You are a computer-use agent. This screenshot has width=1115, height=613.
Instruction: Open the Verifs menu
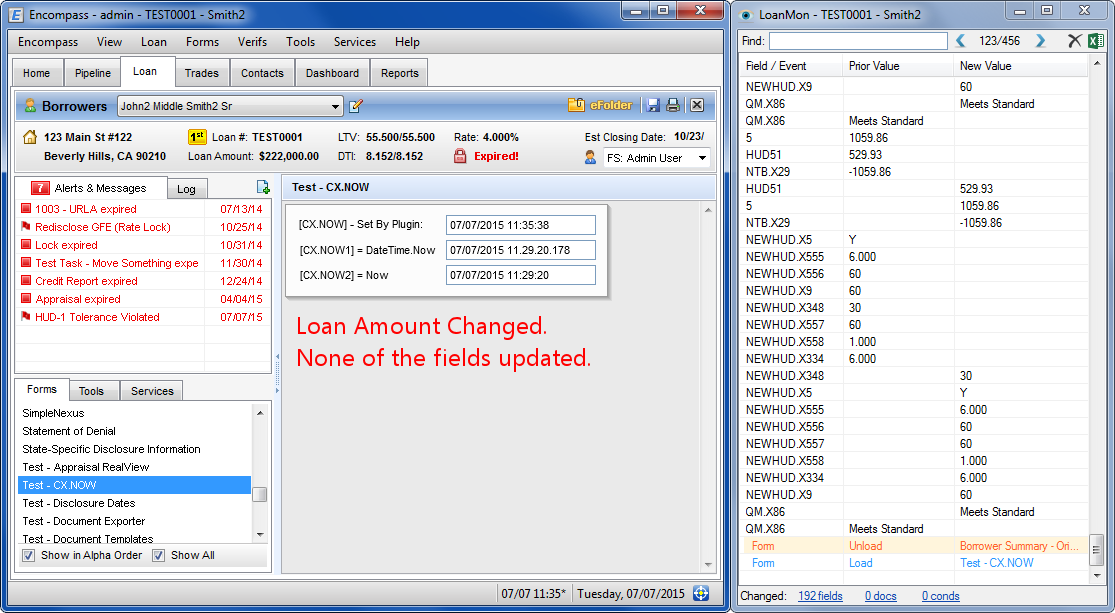pyautogui.click(x=252, y=42)
